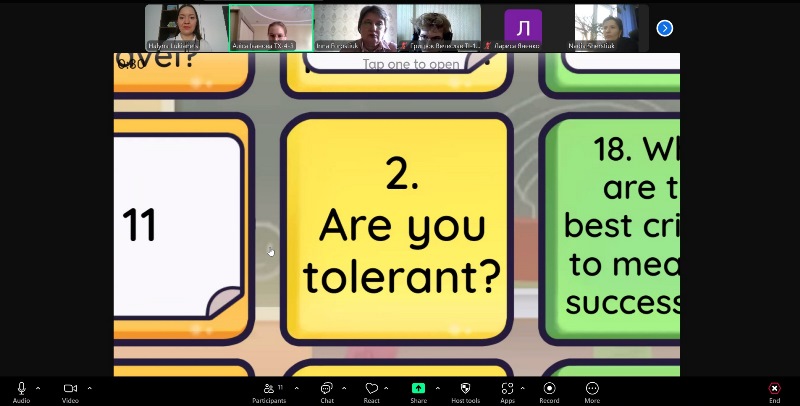
Task: Expand the video options caret beside Video
Action: point(89,388)
